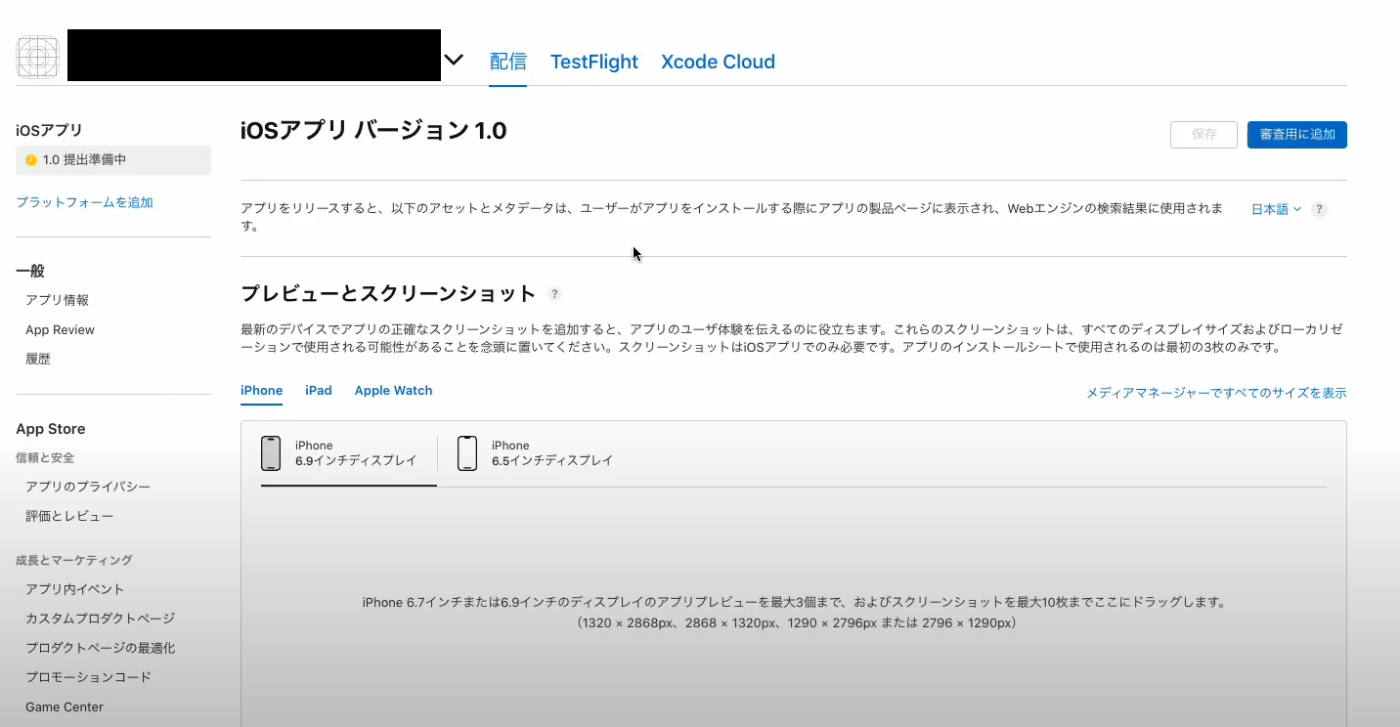Viewport: 1400px width, 727px height.
Task: Open App Review in the sidebar
Action: [x=60, y=330]
